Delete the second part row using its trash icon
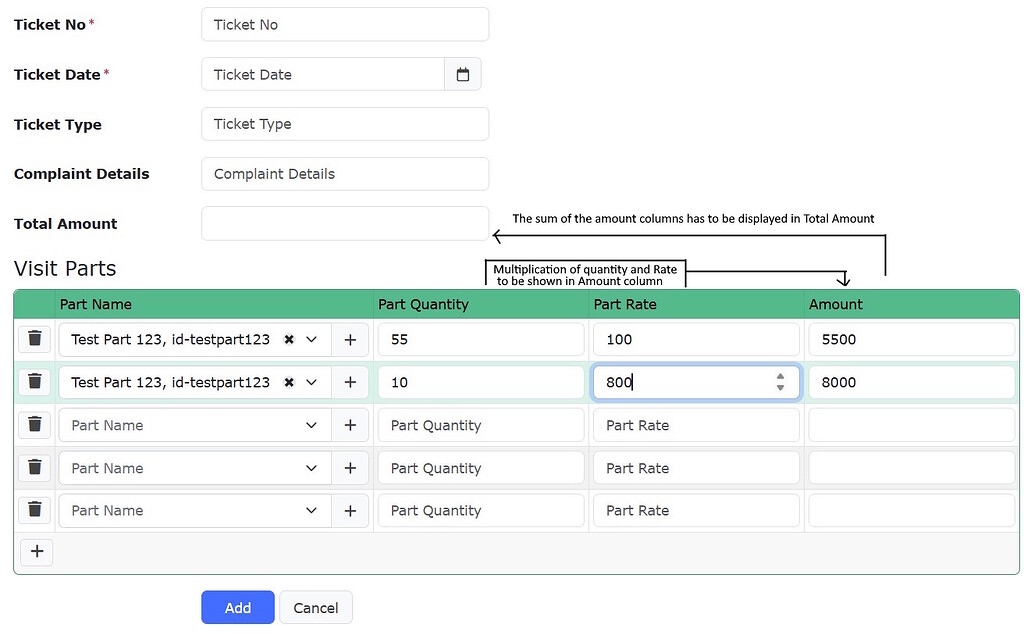1024x634 pixels. pyautogui.click(x=35, y=381)
